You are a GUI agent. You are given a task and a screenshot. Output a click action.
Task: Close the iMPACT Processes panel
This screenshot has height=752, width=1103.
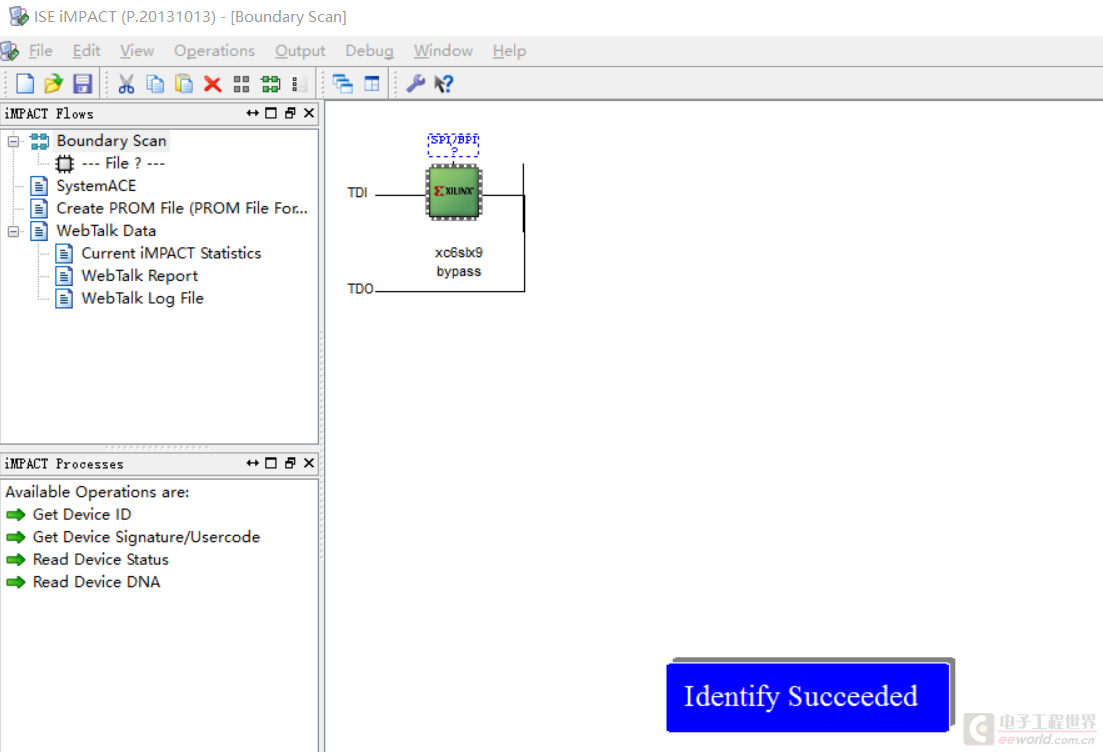coord(309,463)
